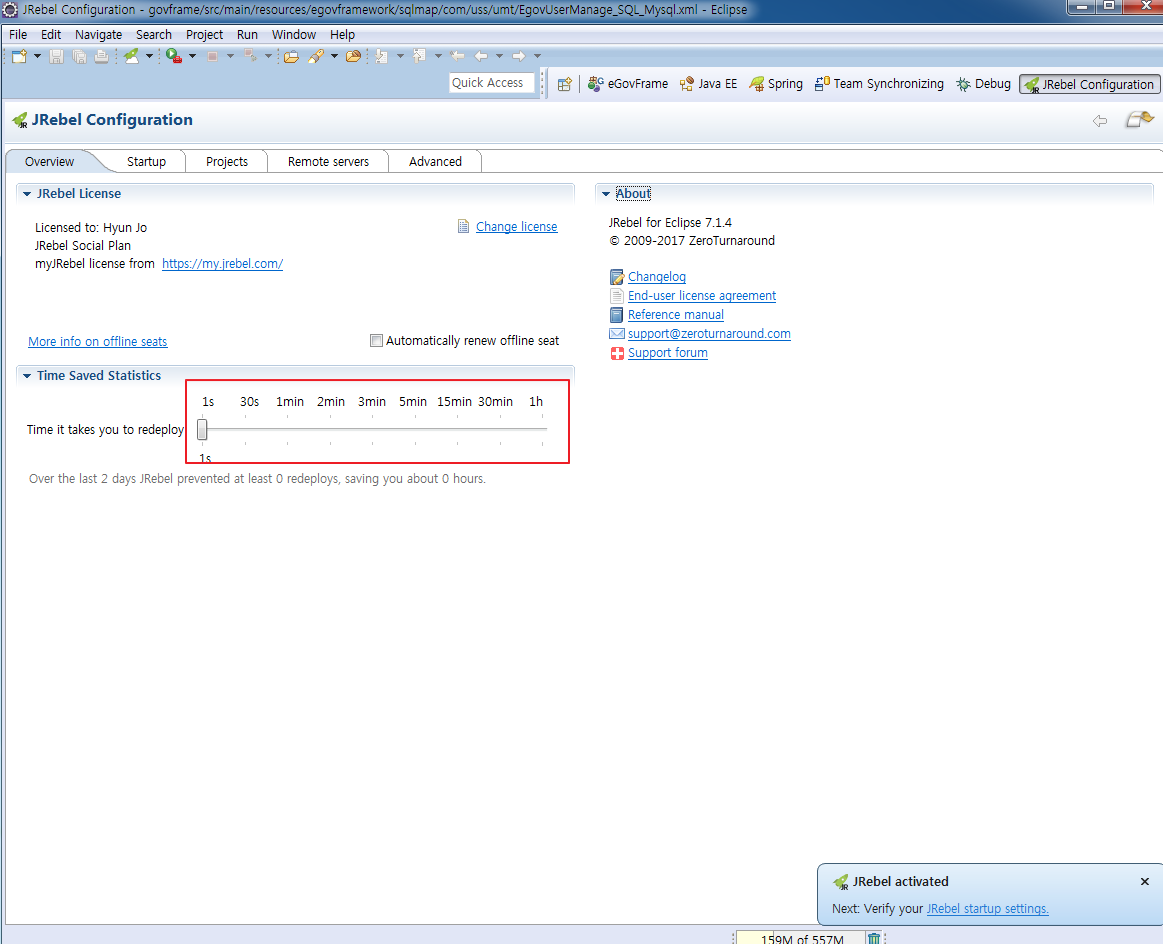This screenshot has height=944, width=1163.
Task: Switch to the Advanced tab
Action: [x=435, y=162]
